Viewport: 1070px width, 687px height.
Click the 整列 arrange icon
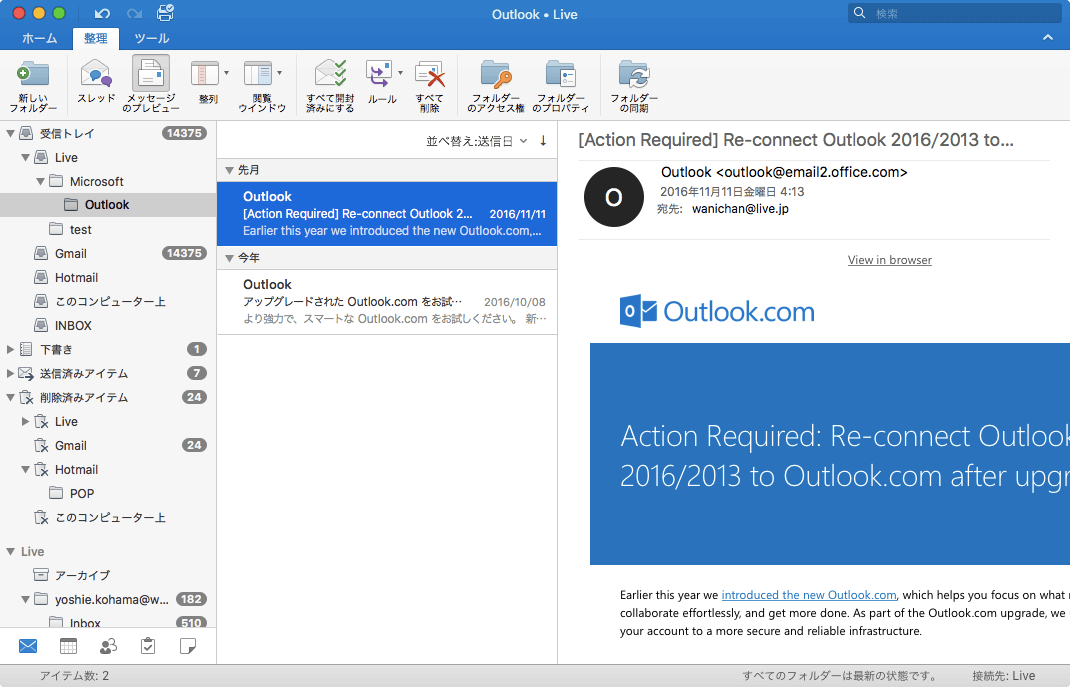205,74
